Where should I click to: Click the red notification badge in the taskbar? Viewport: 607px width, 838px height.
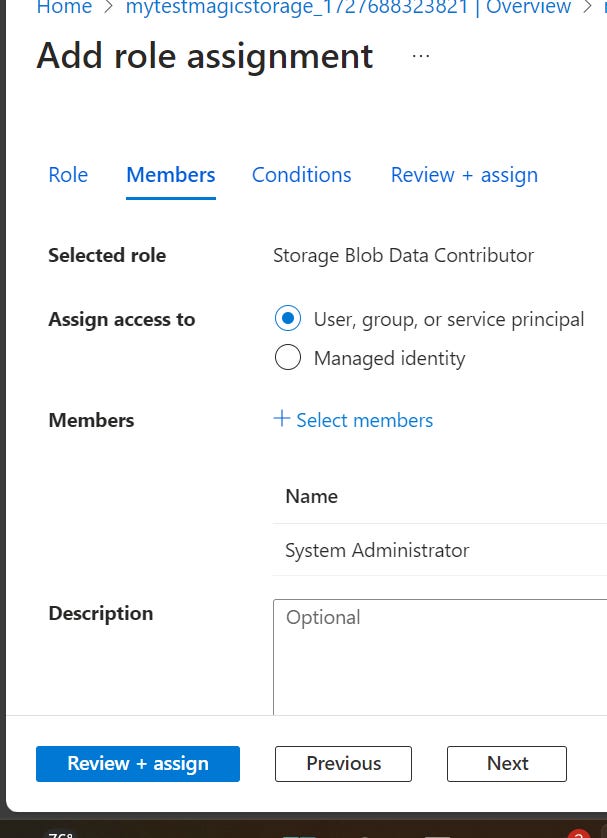click(x=578, y=834)
